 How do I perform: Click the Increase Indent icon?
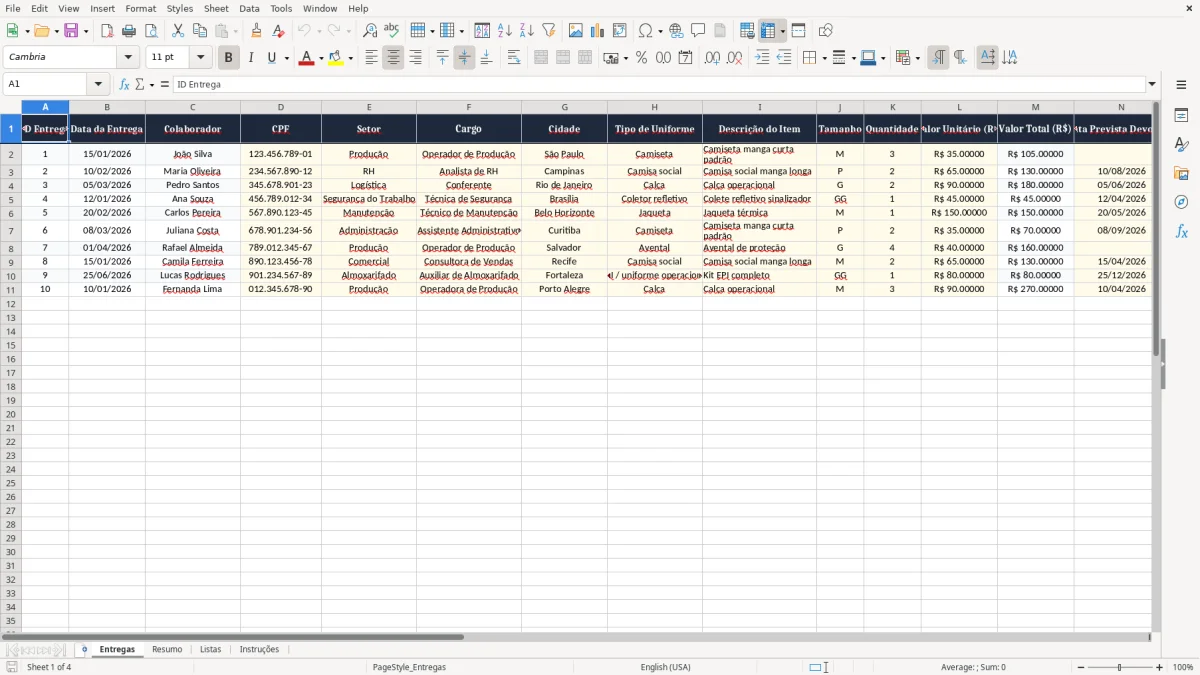[x=762, y=58]
